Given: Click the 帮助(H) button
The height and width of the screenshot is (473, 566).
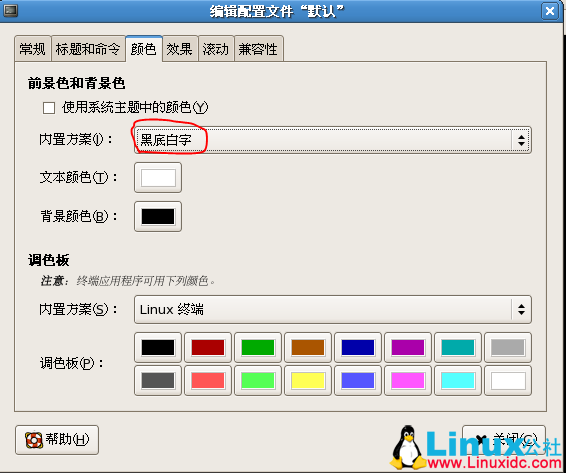Looking at the screenshot, I should click(57, 440).
